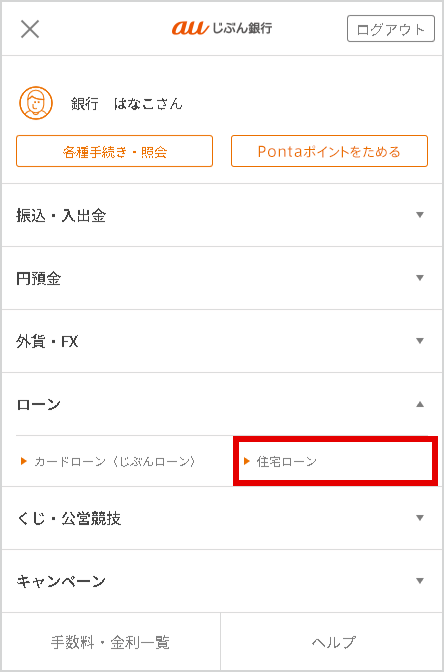Viewport: 444px width, 672px height.
Task: Open カードローン(じぶんローン) link
Action: pyautogui.click(x=114, y=461)
